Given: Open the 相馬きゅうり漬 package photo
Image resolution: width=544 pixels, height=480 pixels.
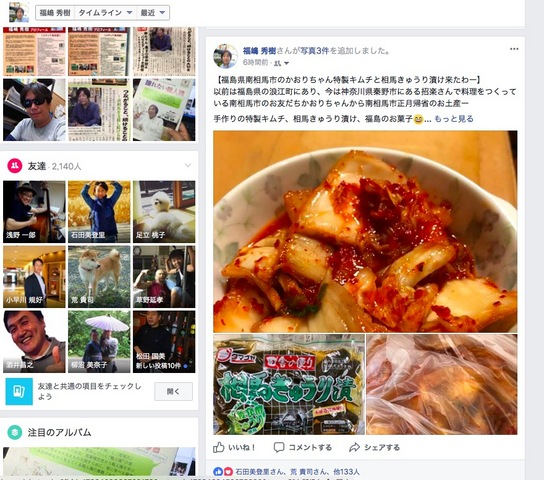Looking at the screenshot, I should coord(289,384).
